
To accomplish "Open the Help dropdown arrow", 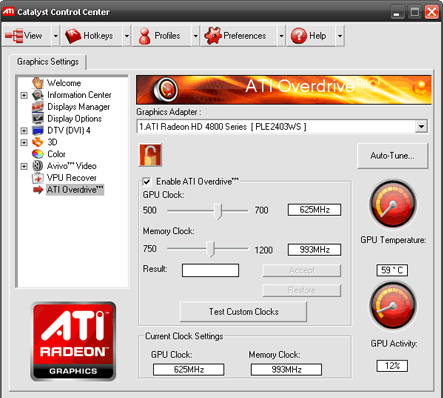I will click(340, 36).
